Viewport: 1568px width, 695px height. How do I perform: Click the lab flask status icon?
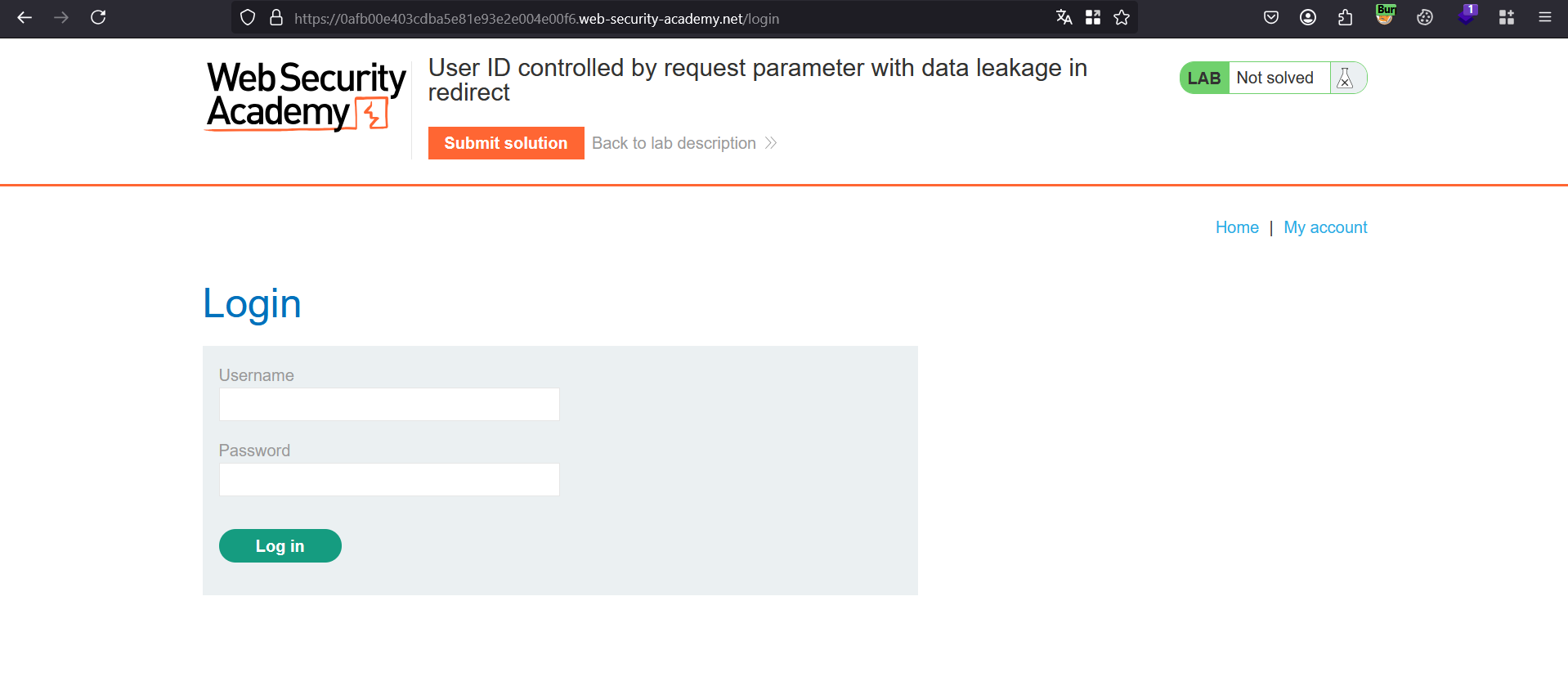coord(1345,78)
